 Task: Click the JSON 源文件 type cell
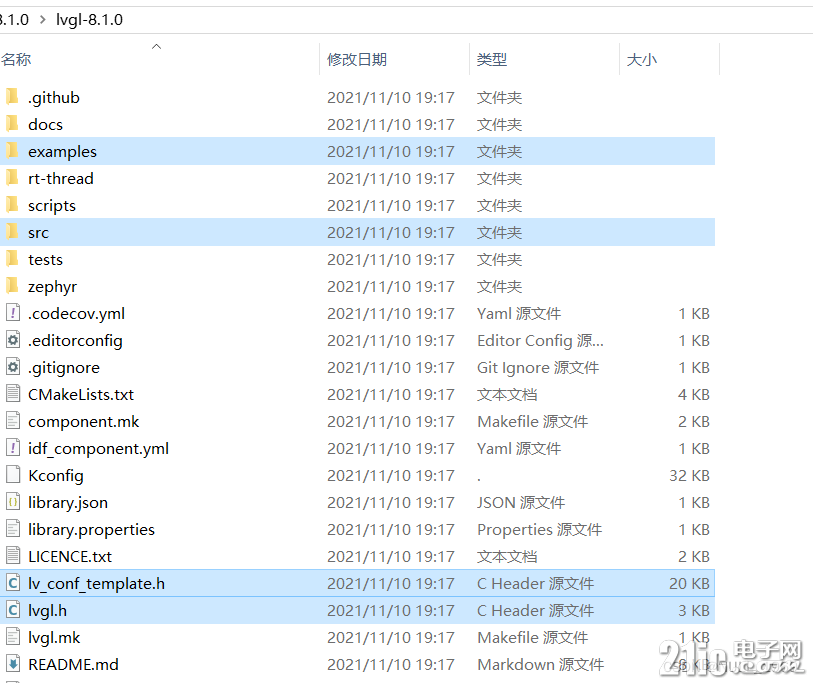click(521, 502)
